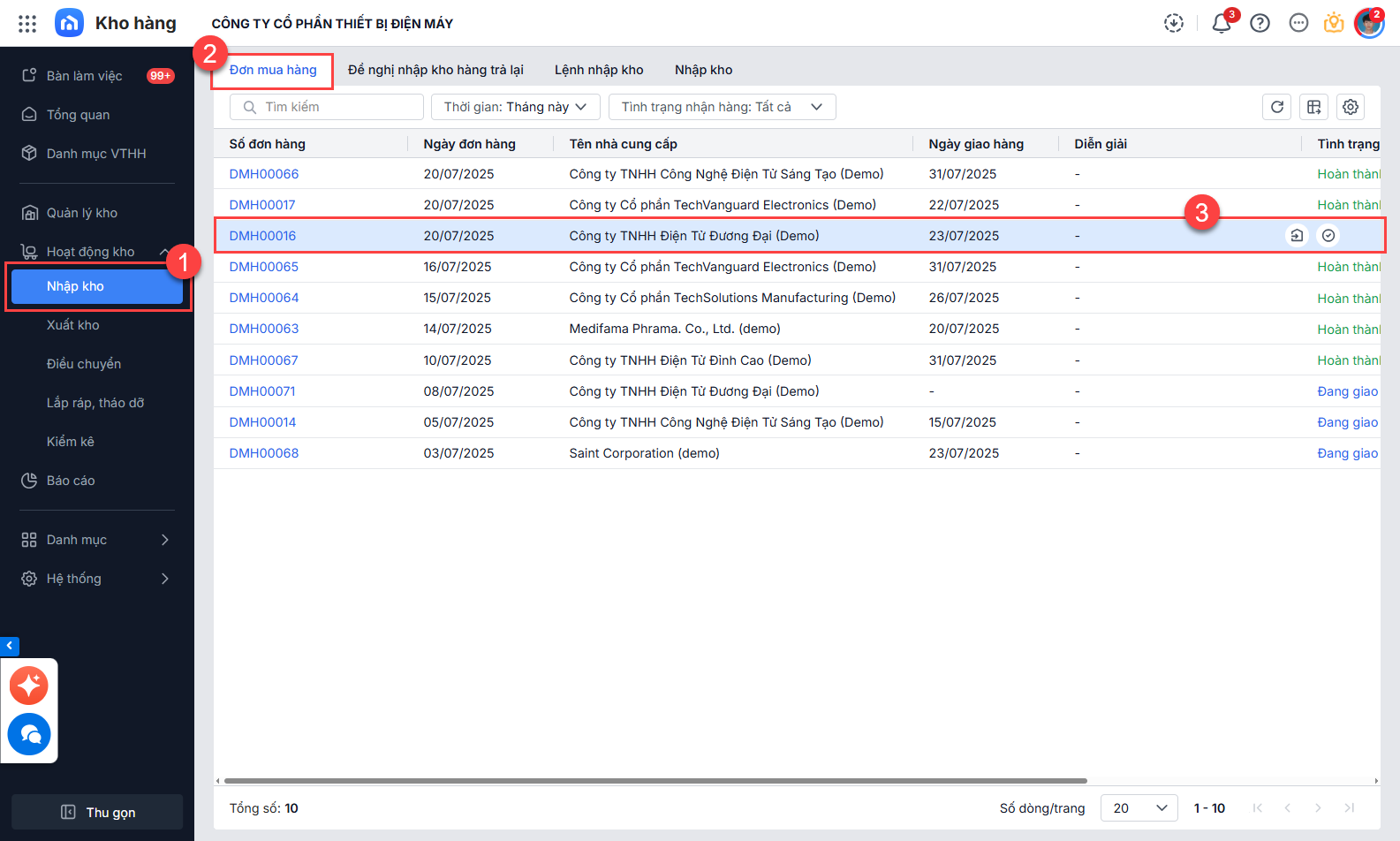Open the app launcher grid icon
Viewport: 1400px width, 841px height.
coord(27,24)
